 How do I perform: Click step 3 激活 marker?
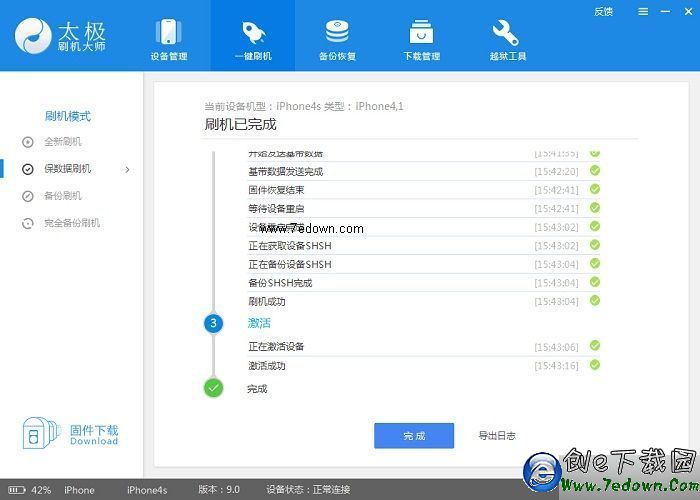point(213,323)
